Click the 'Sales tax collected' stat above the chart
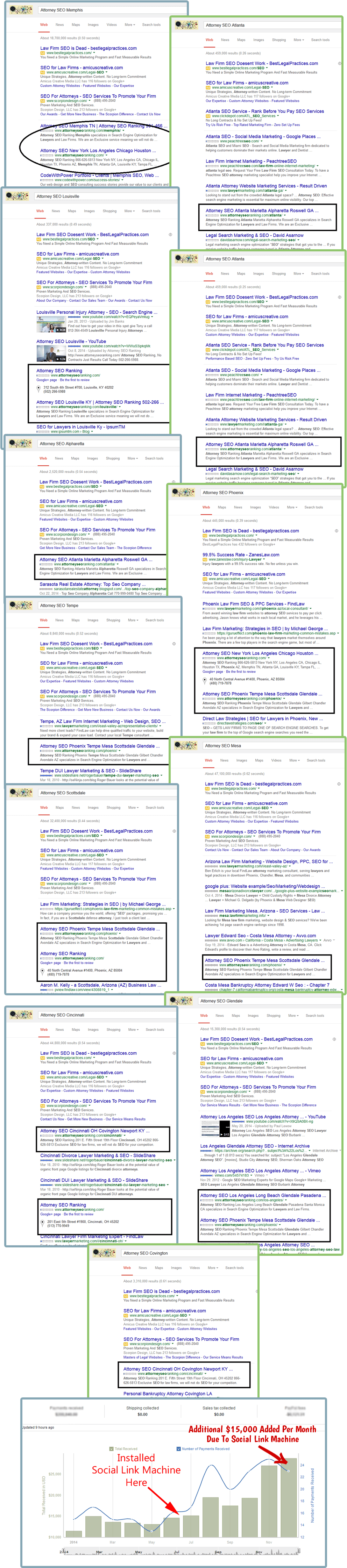 219,1411
